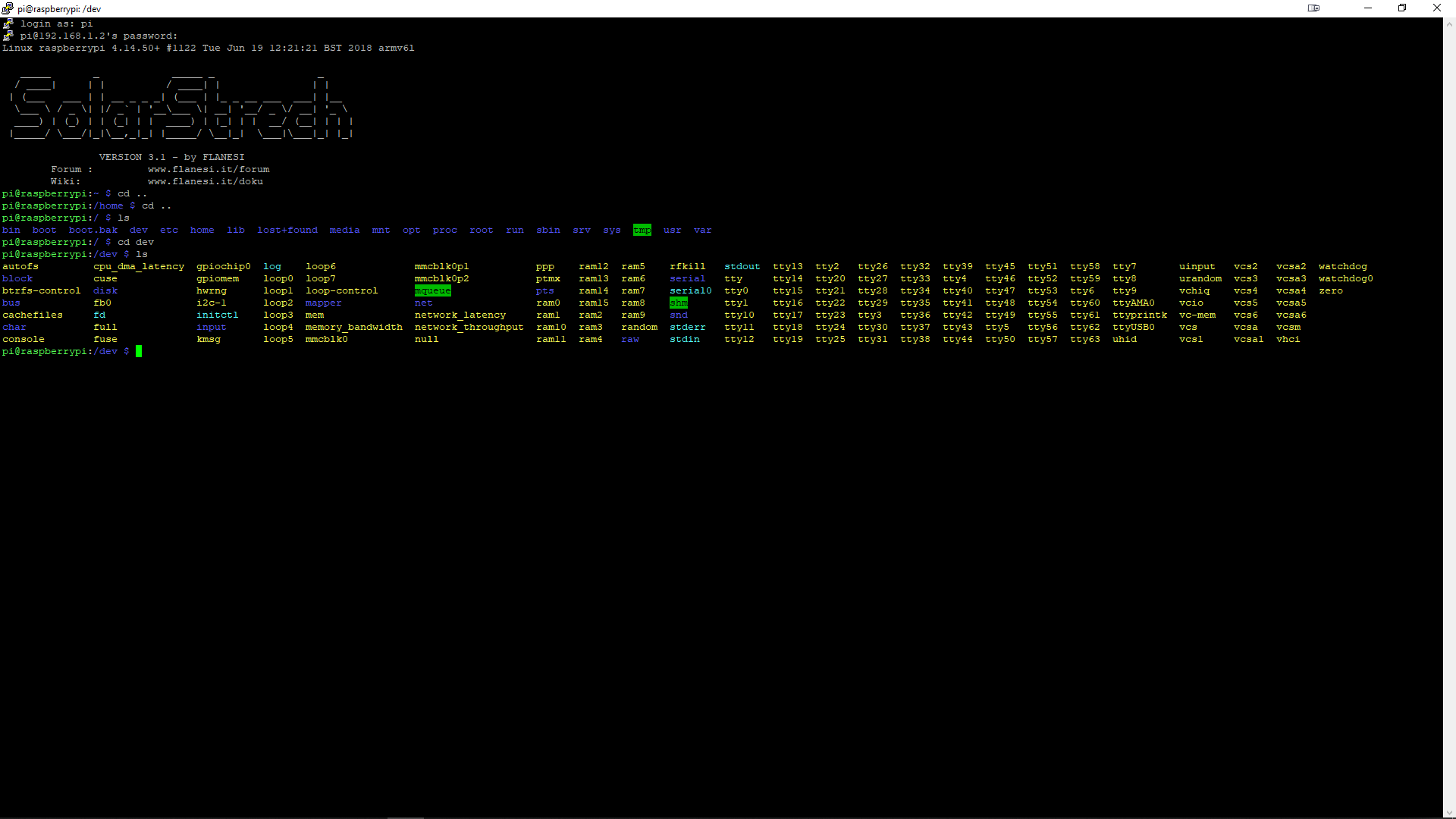
Task: Click 'loop-control' device entry
Action: coord(342,290)
